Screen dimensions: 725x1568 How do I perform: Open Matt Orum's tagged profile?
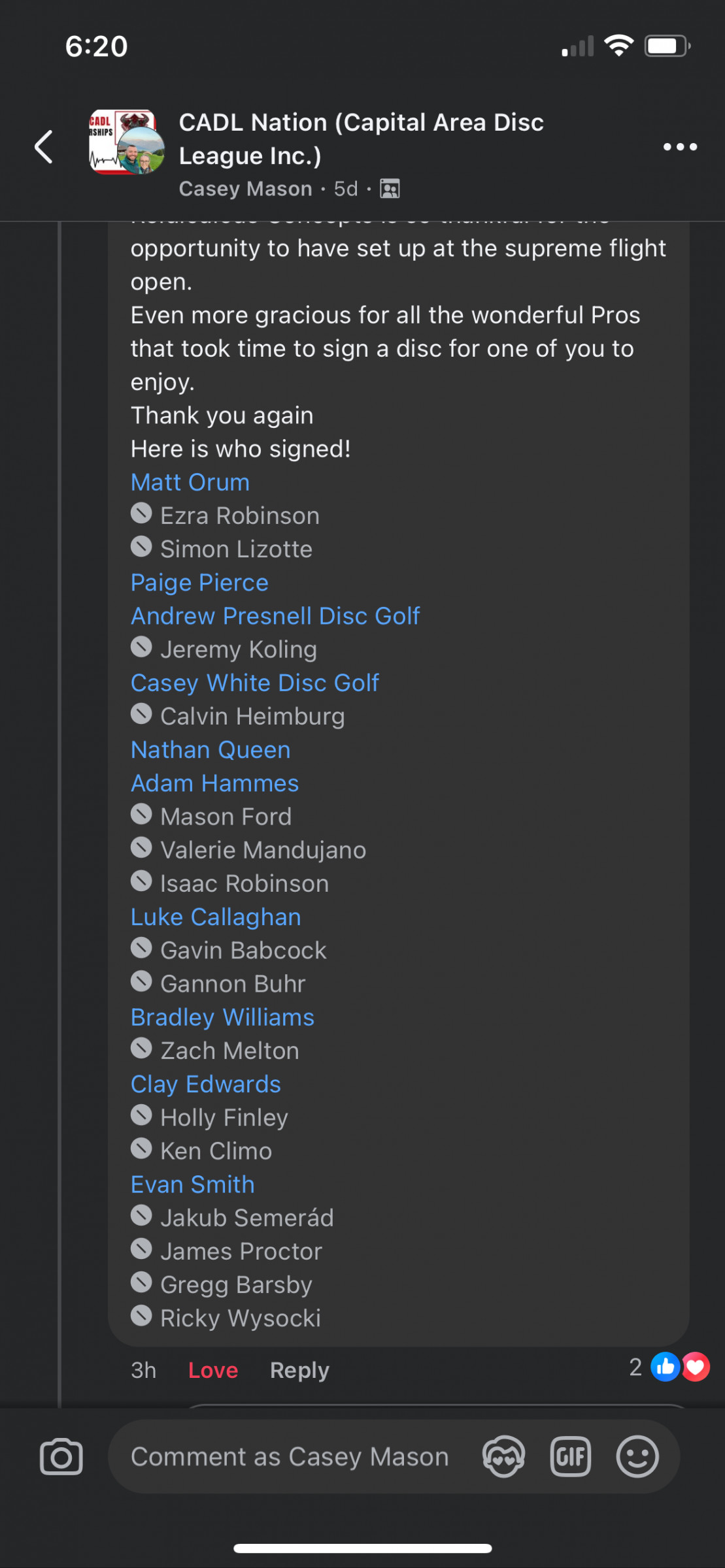[190, 482]
